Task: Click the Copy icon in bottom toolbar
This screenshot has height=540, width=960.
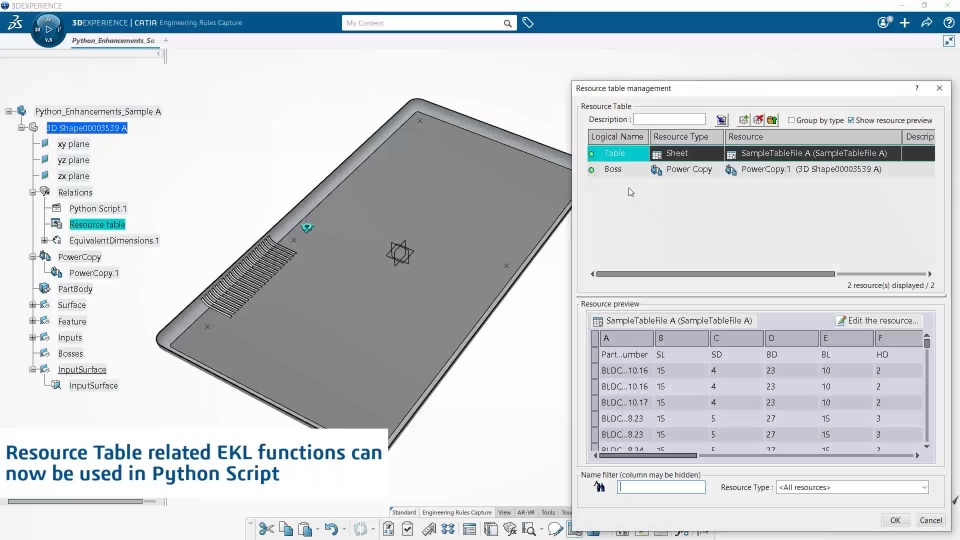Action: [x=286, y=528]
